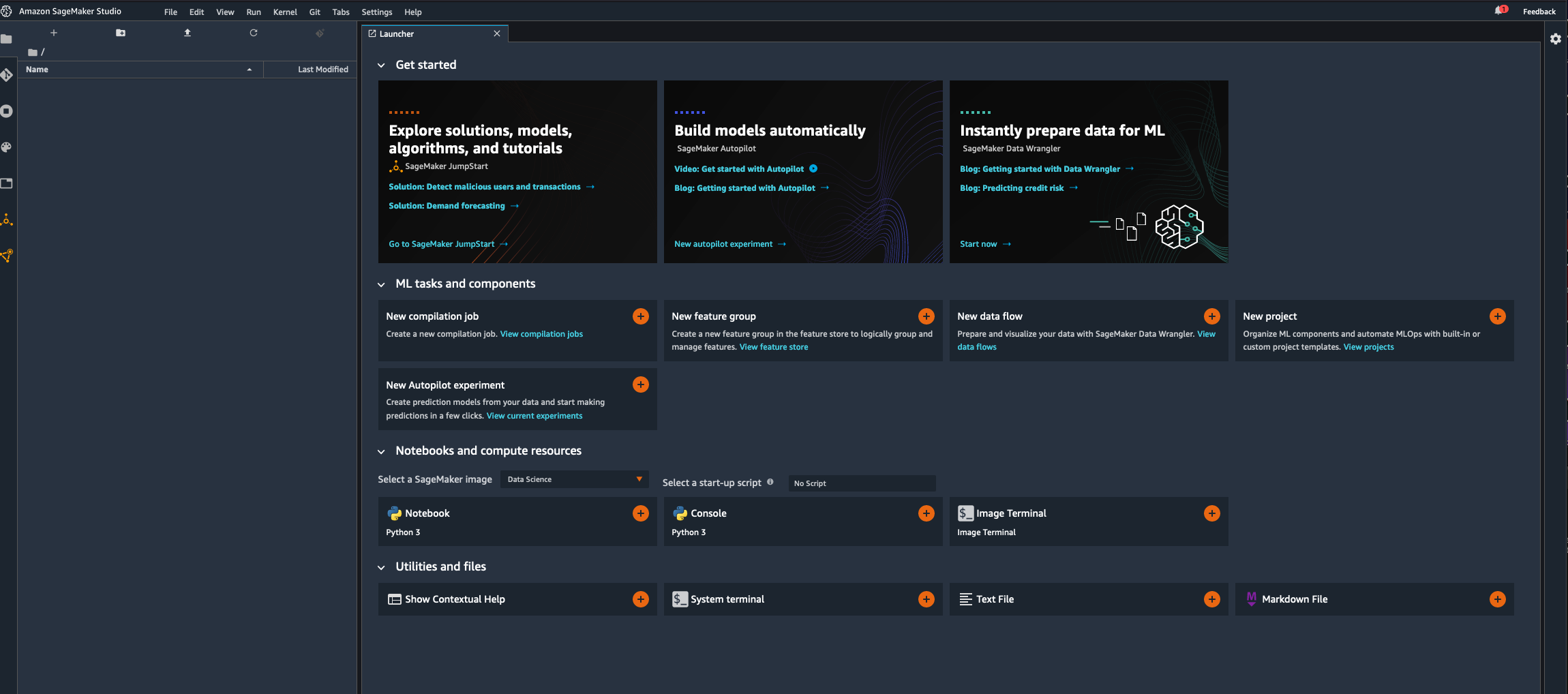Viewport: 1568px width, 694px height.
Task: Click the New Launcher plus icon
Action: pyautogui.click(x=54, y=33)
